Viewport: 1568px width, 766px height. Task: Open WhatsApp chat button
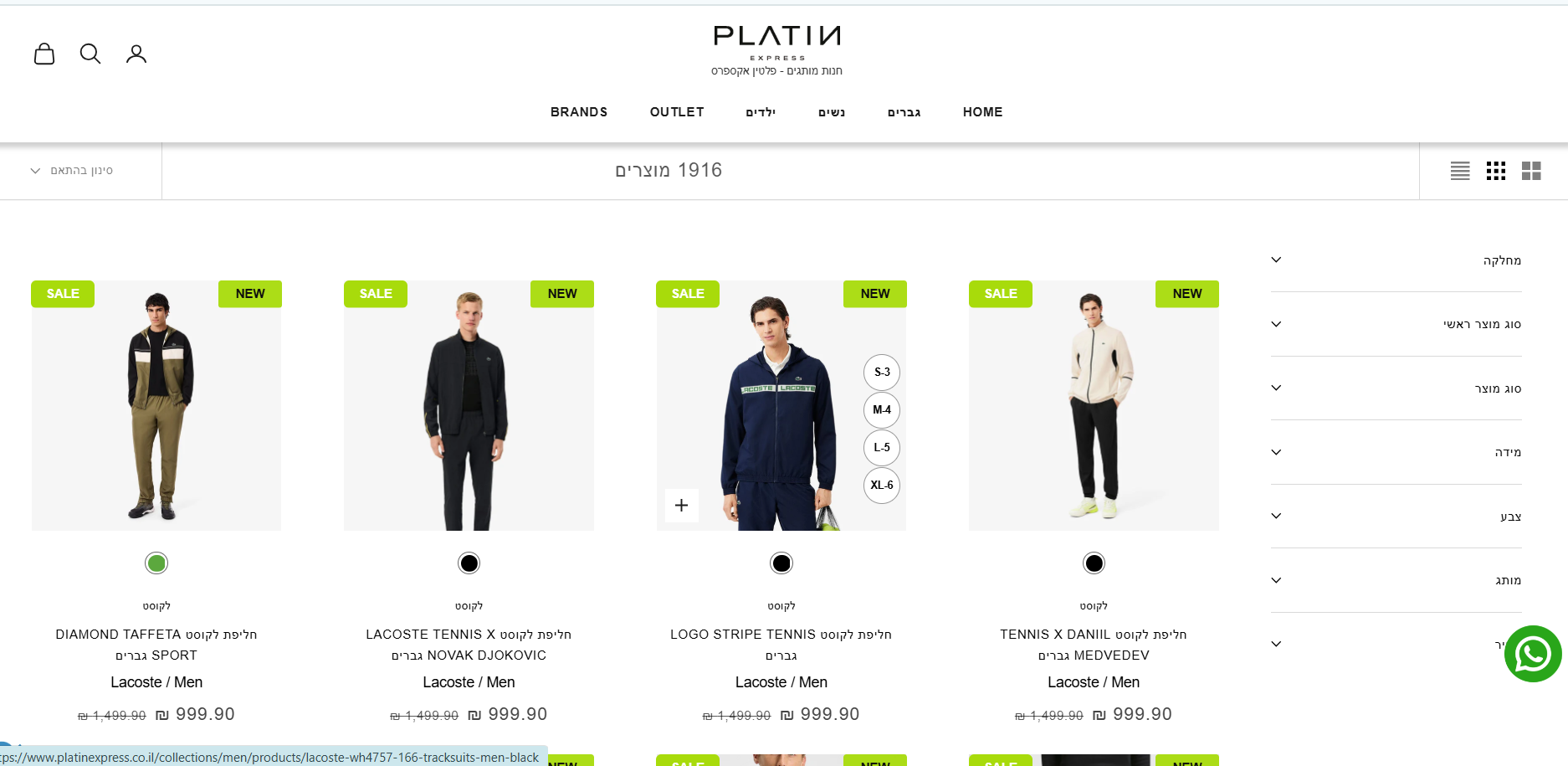tap(1533, 654)
